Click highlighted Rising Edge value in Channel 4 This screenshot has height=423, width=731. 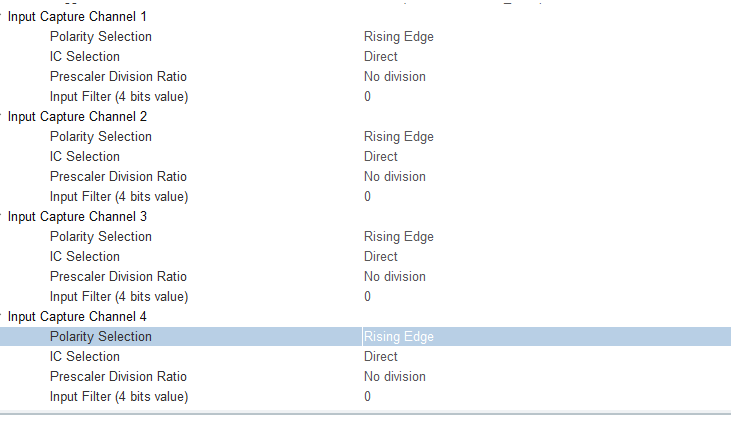point(398,337)
